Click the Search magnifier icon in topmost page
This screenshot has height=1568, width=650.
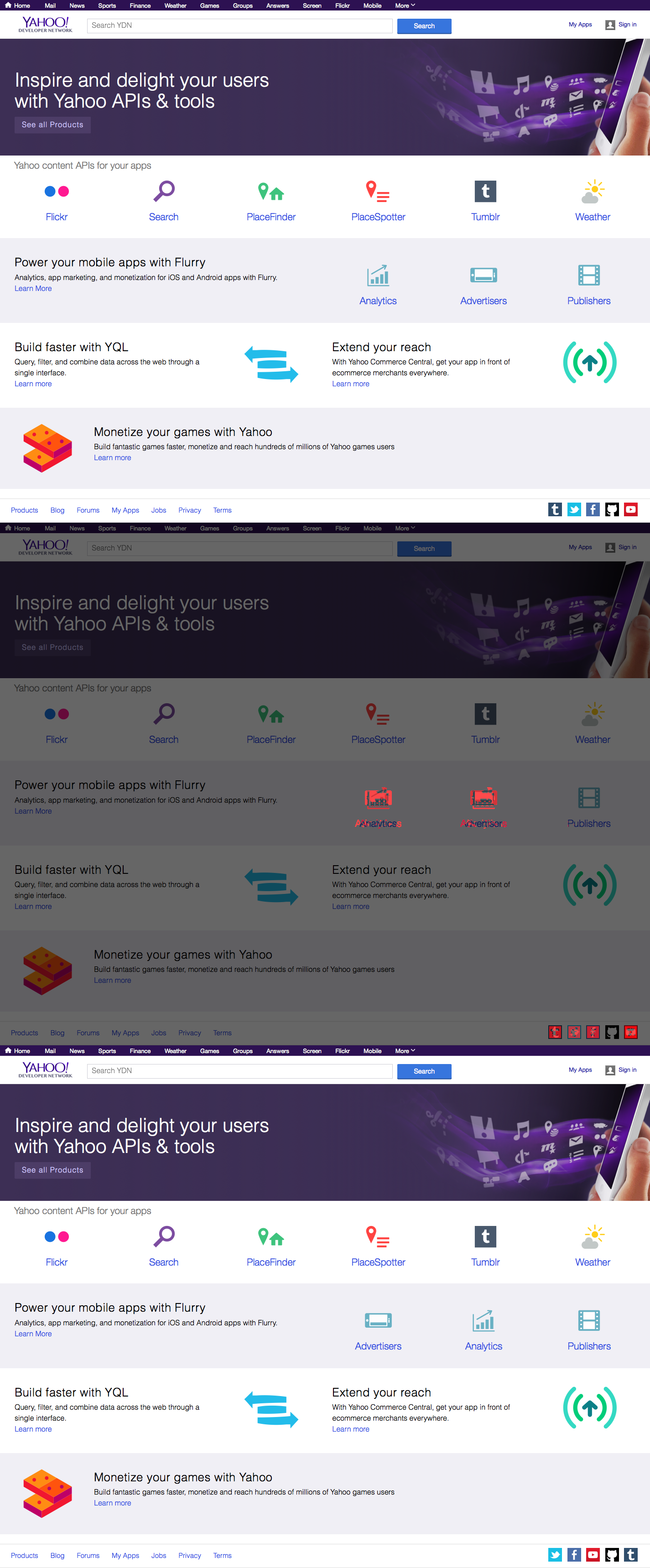click(164, 192)
